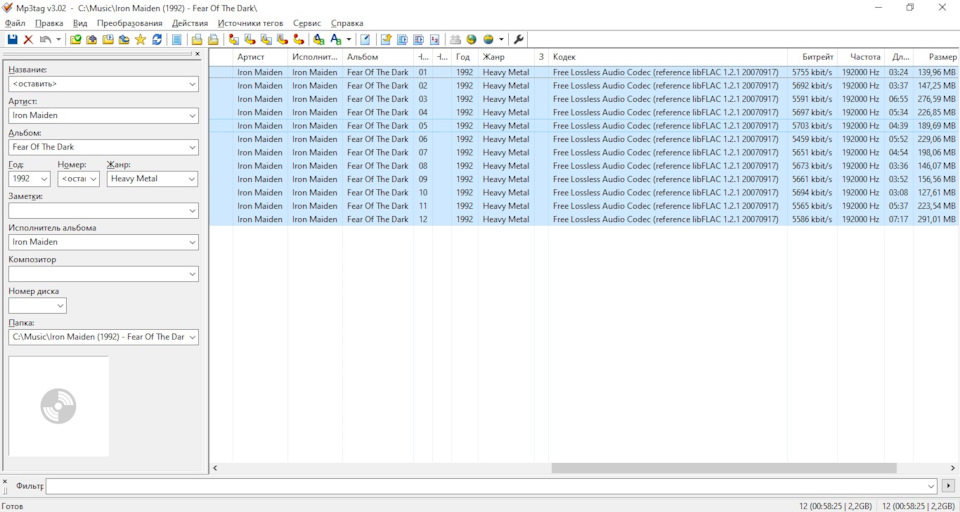Sort by the Год column header
The height and width of the screenshot is (512, 960).
tap(465, 57)
